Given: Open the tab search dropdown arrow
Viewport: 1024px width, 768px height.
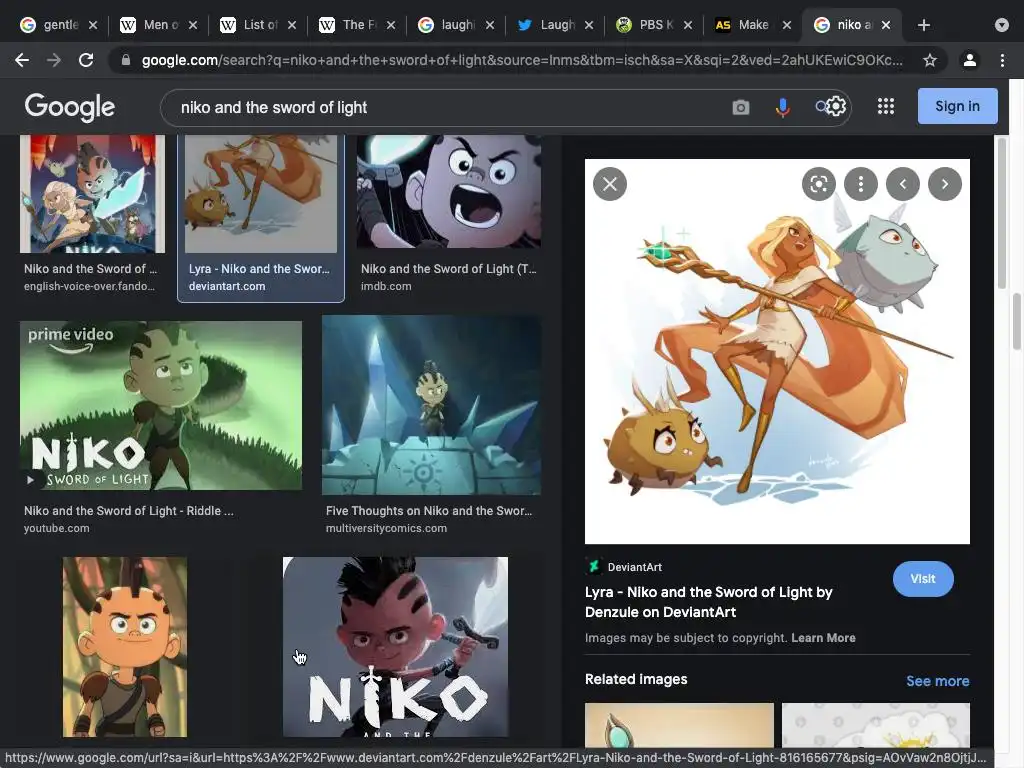Looking at the screenshot, I should tap(1002, 25).
